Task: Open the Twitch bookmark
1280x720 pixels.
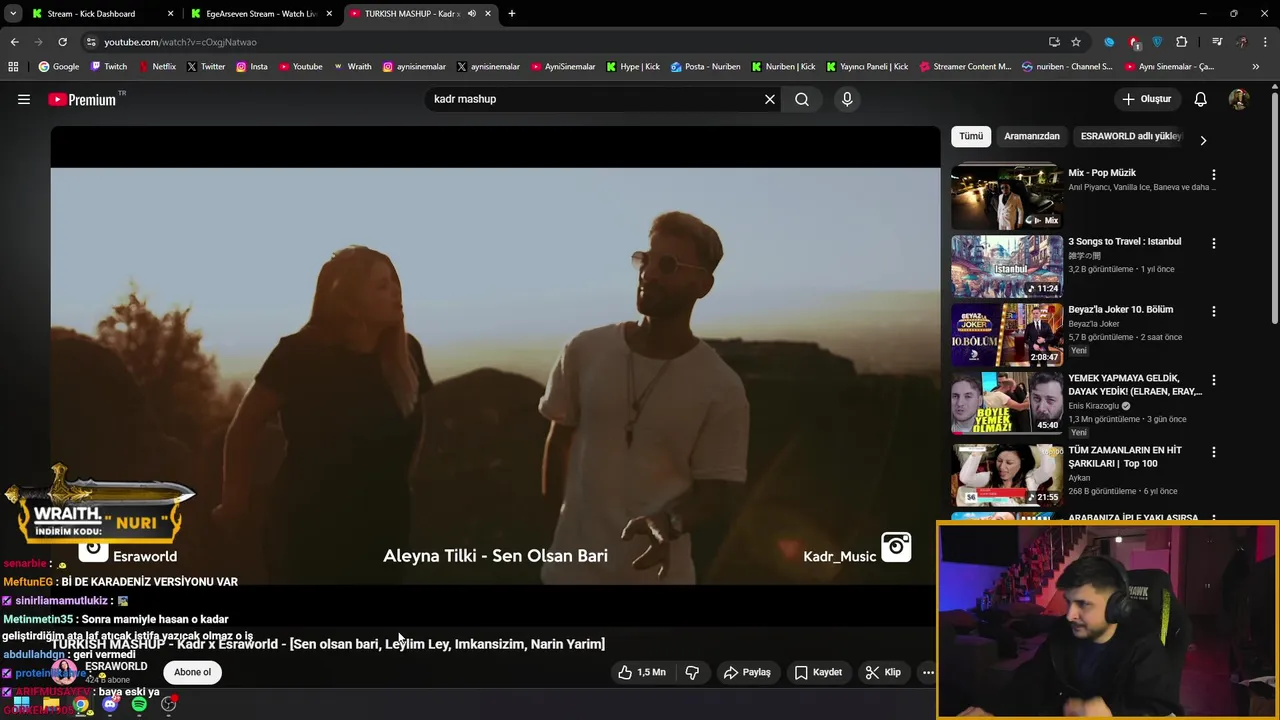Action: point(109,67)
